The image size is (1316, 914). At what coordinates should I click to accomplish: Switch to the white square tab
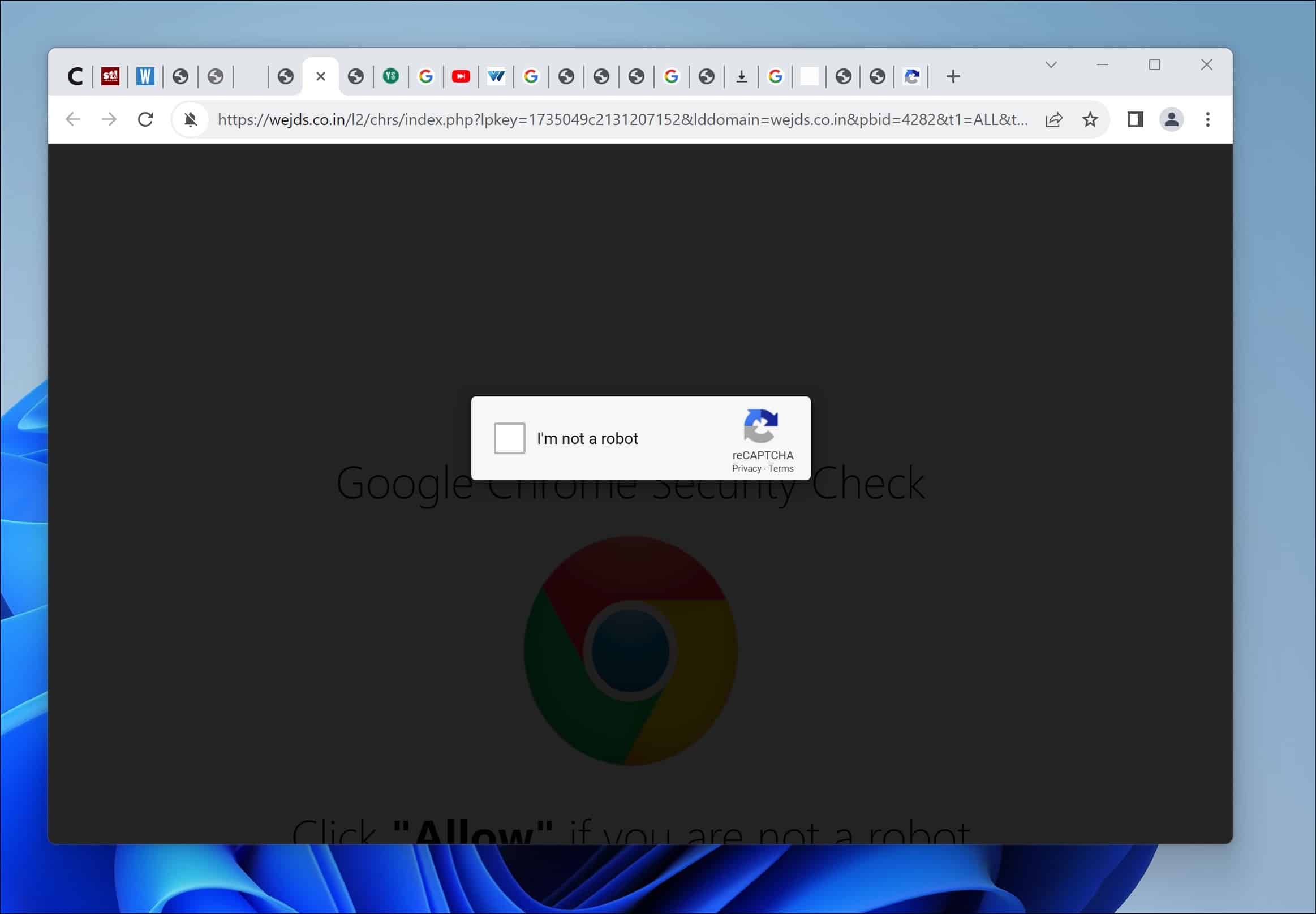(809, 76)
